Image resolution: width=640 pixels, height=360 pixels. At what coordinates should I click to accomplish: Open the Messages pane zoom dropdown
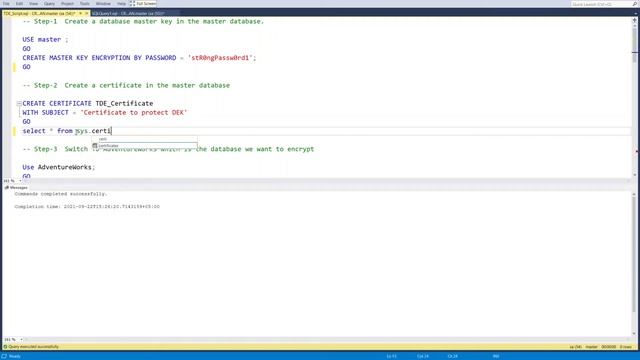click(21, 340)
